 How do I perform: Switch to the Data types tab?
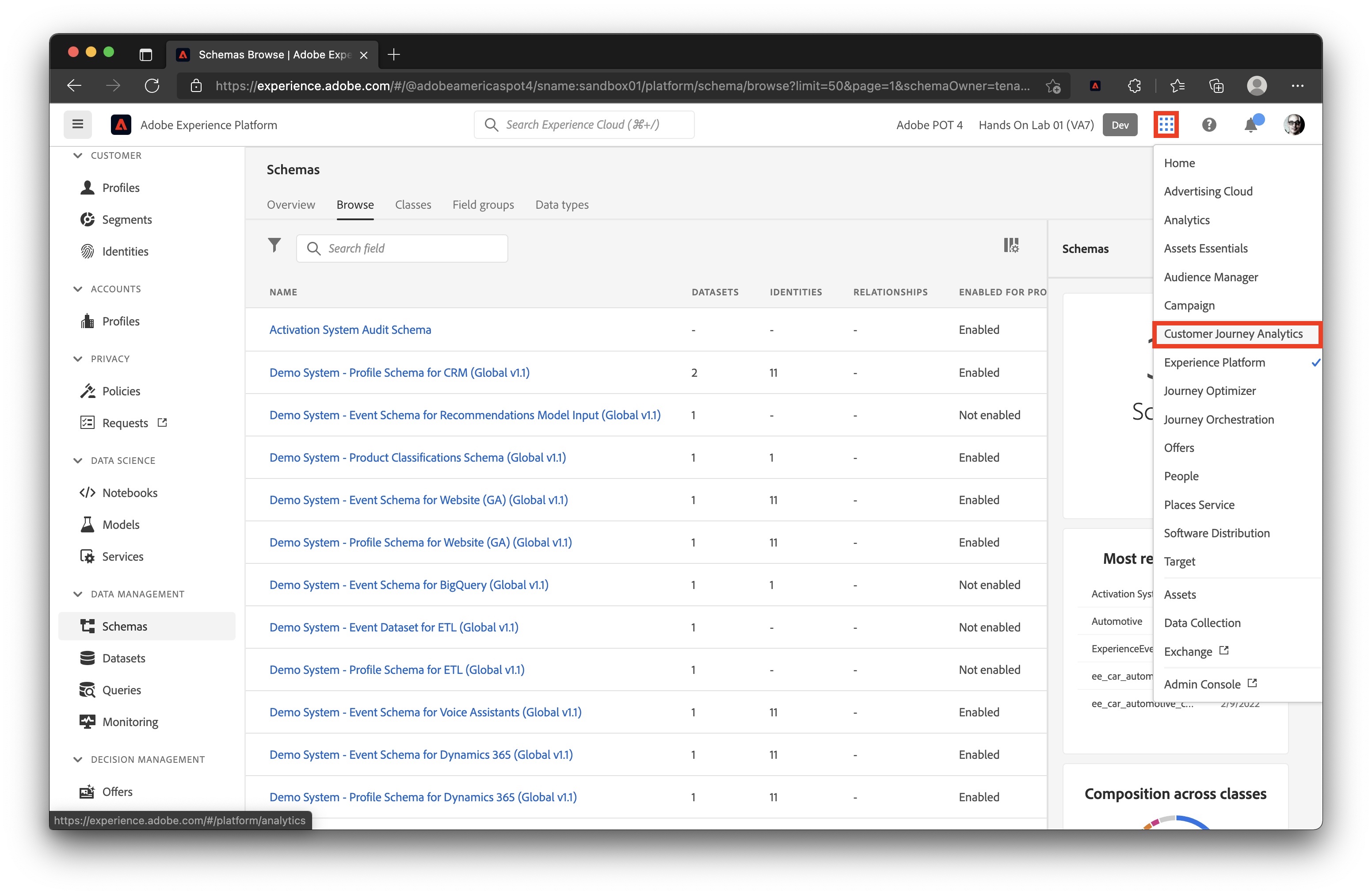[x=561, y=205]
